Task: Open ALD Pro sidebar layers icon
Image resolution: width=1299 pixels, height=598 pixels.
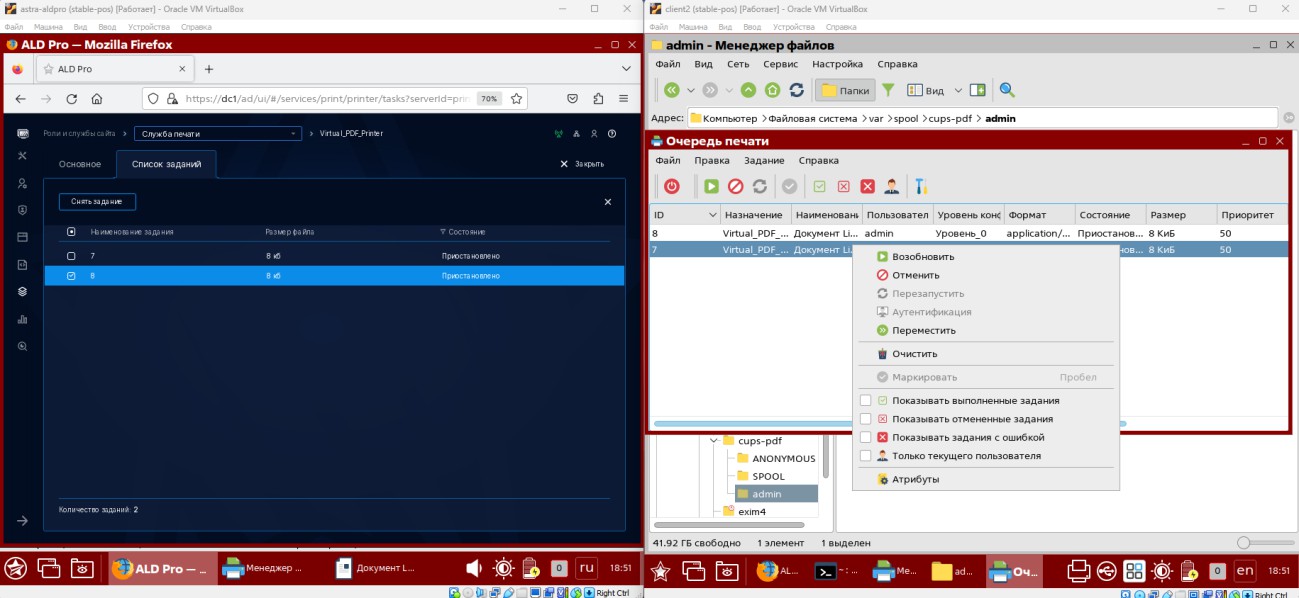Action: click(22, 292)
